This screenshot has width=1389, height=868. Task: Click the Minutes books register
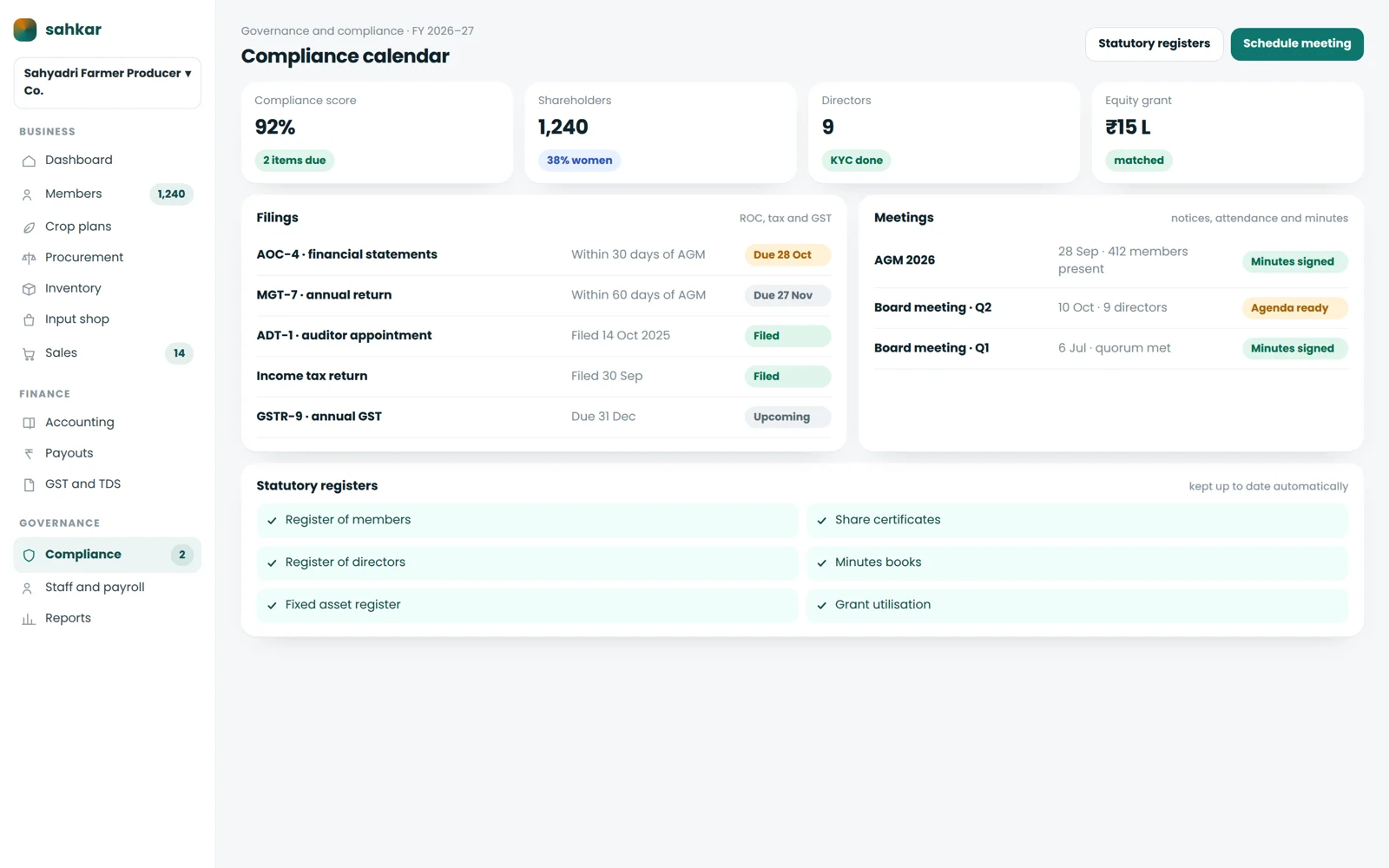(1076, 562)
